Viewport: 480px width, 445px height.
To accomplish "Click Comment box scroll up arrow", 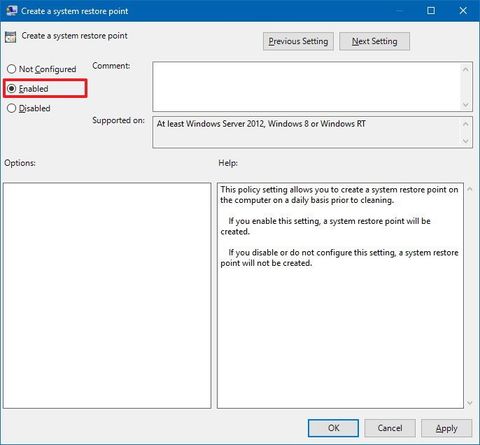I will pyautogui.click(x=466, y=69).
